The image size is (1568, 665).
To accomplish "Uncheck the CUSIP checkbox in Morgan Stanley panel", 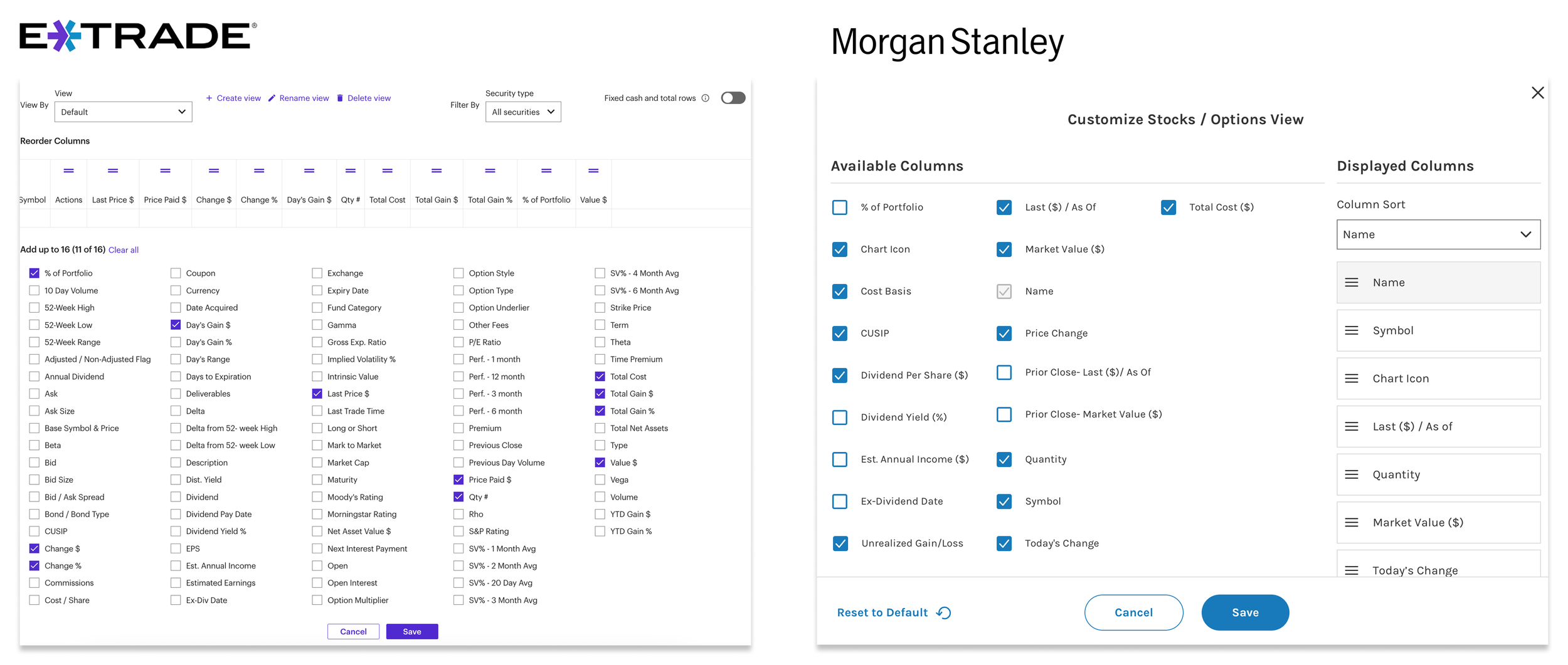I will (840, 333).
